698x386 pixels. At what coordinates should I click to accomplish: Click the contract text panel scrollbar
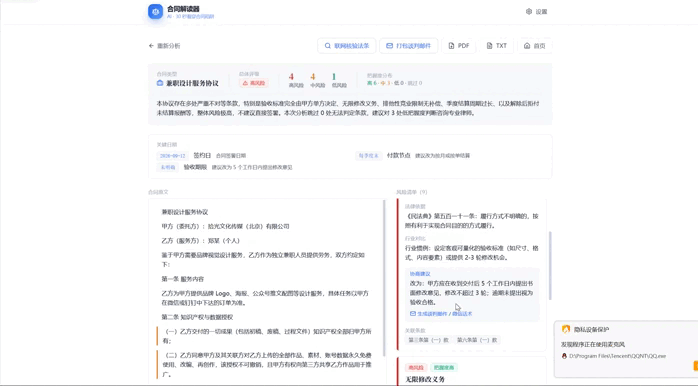pos(384,278)
